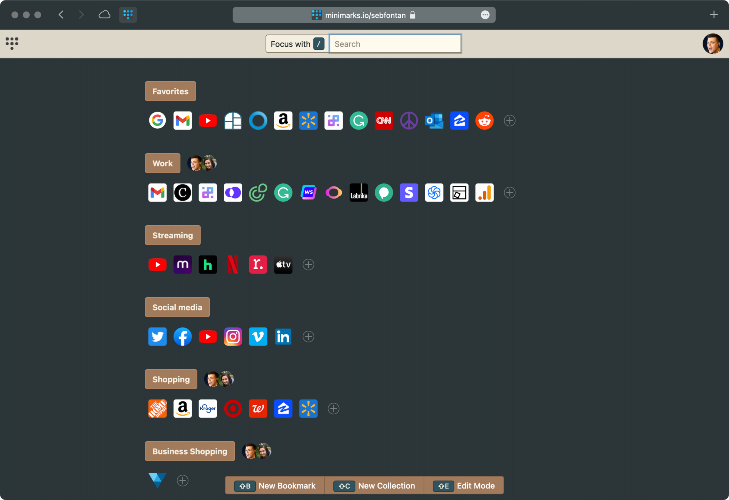The image size is (729, 500).
Task: Open the pink ring bookmark in Work
Action: (333, 193)
